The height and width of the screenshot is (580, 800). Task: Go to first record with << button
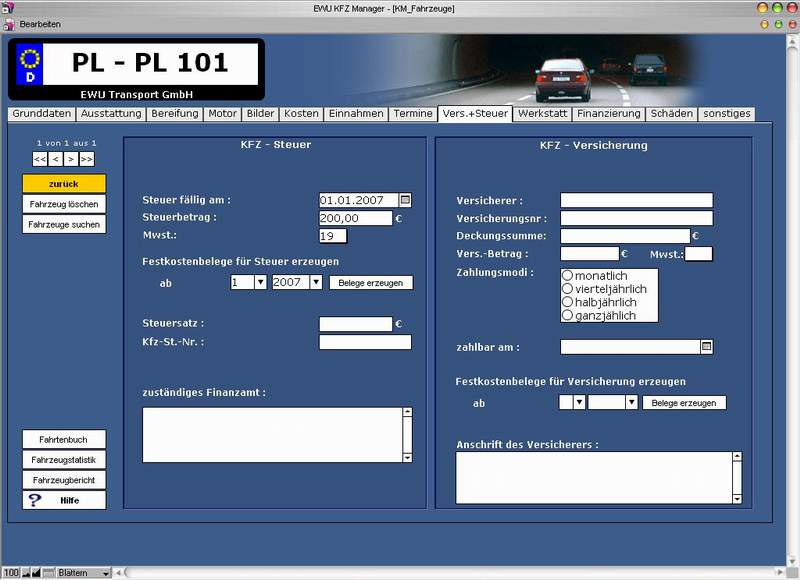[40, 159]
